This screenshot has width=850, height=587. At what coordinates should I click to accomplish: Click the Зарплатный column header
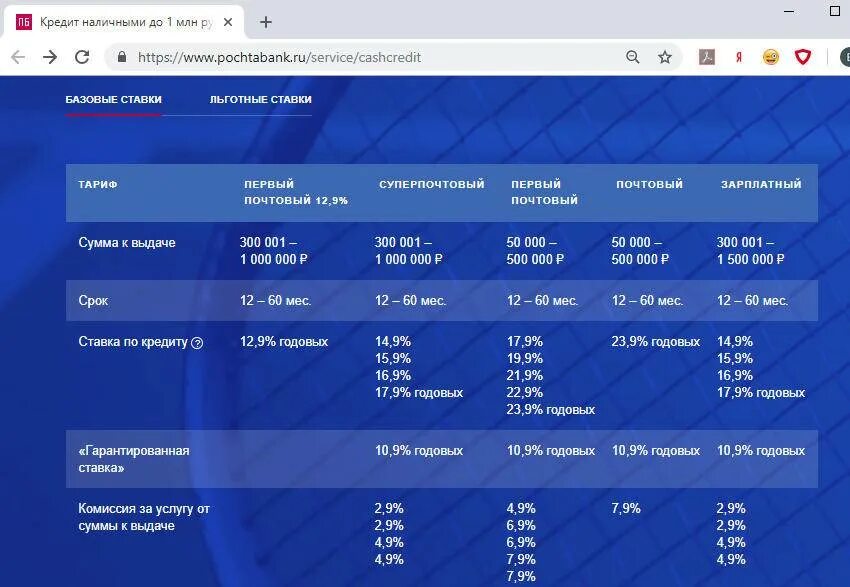click(x=761, y=184)
